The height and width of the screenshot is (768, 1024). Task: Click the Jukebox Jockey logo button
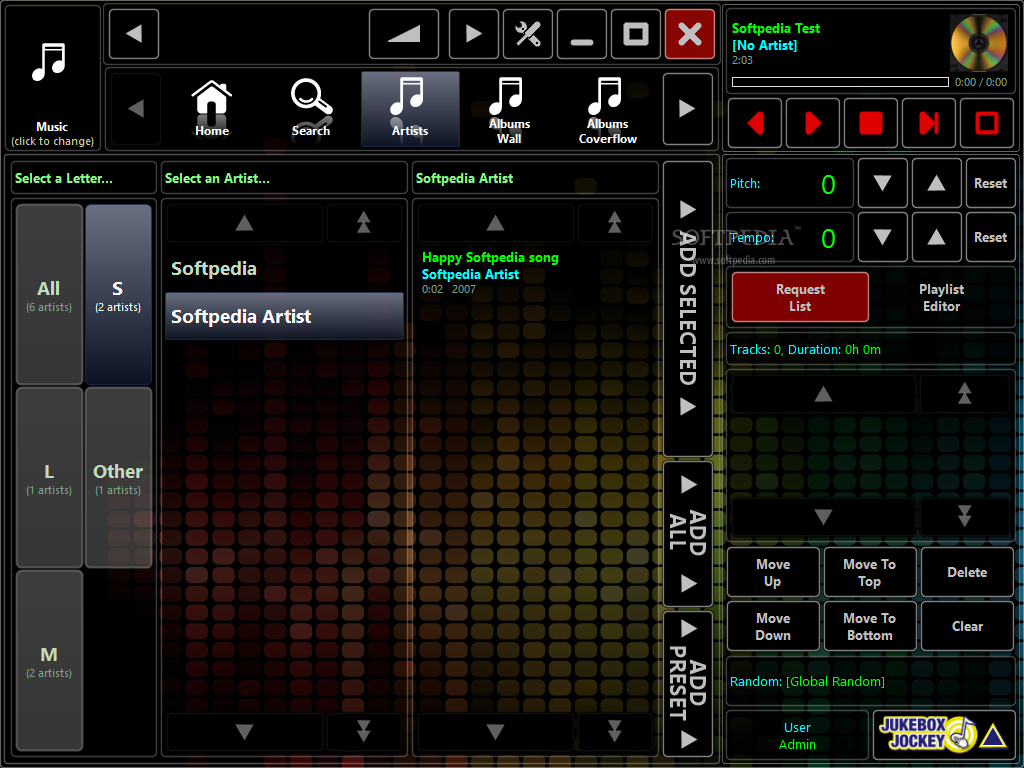point(944,735)
